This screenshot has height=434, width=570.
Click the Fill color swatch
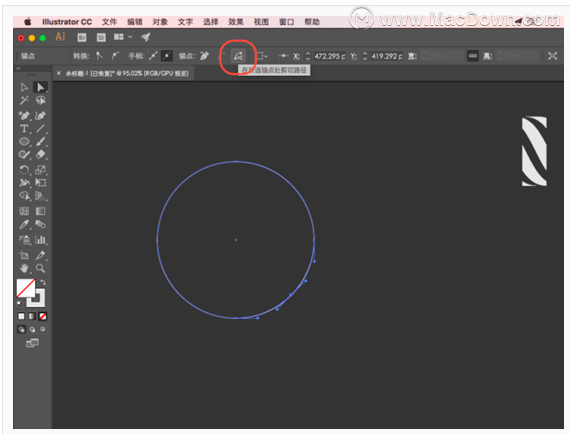coord(25,288)
